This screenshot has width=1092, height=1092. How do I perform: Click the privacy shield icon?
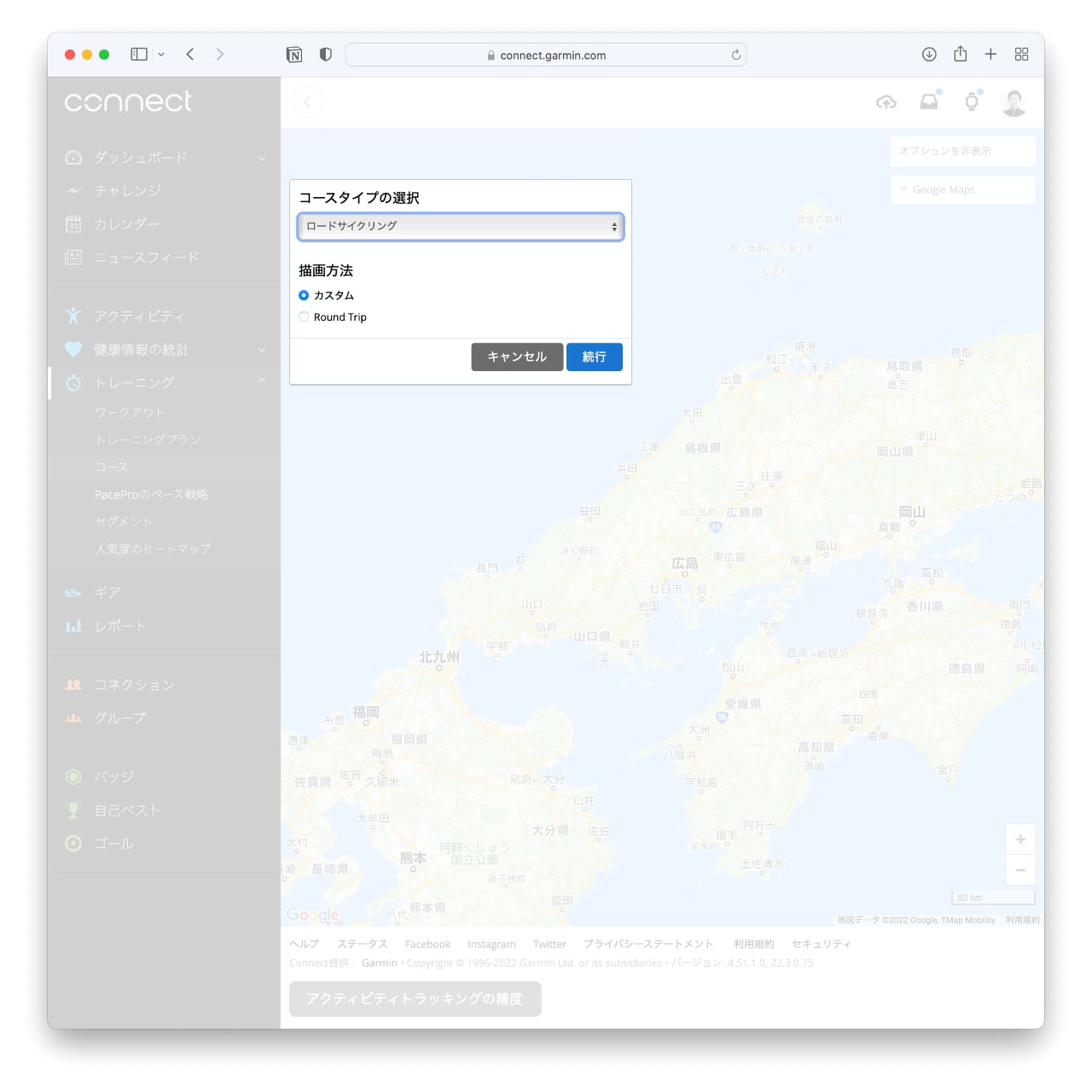pyautogui.click(x=325, y=55)
